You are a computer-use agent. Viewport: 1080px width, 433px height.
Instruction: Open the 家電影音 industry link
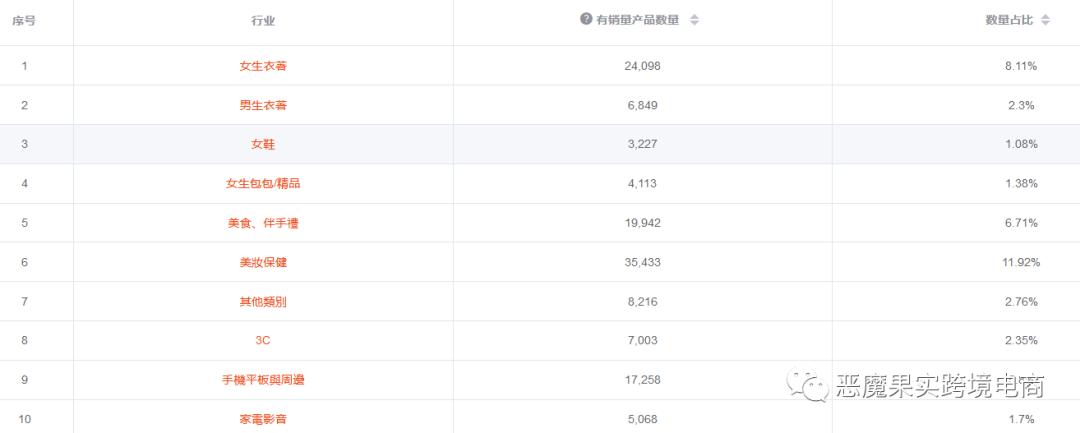click(263, 419)
